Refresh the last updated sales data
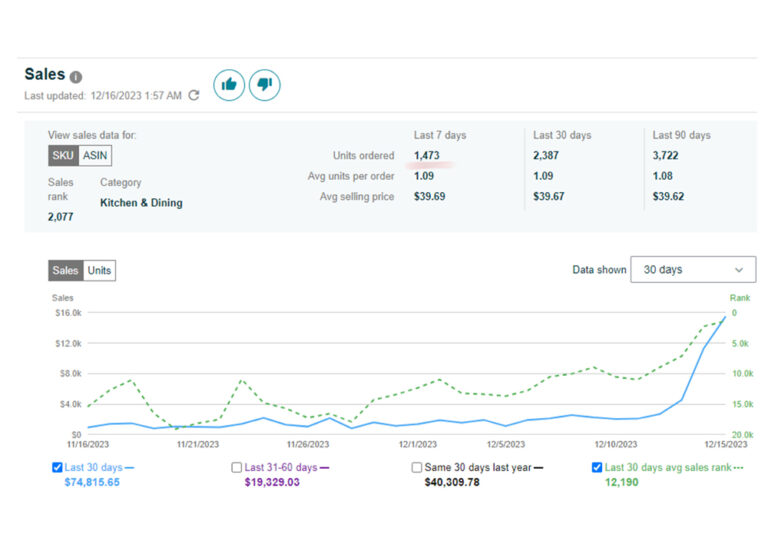 click(194, 95)
